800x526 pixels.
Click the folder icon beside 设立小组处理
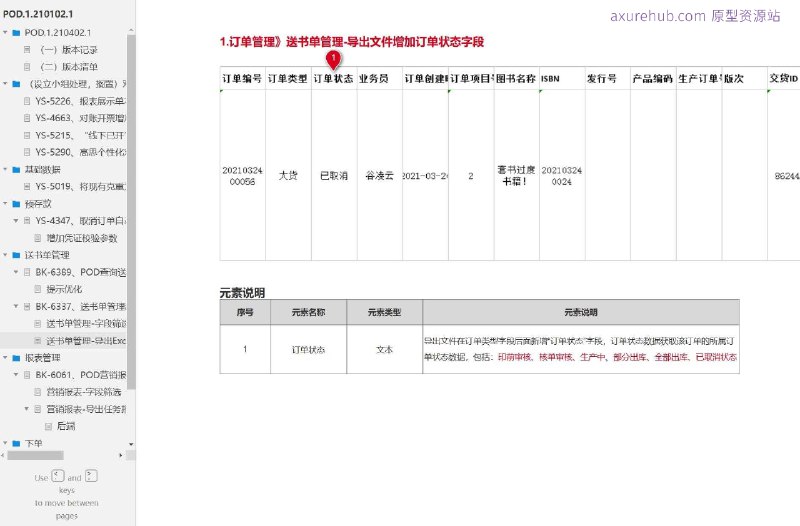pos(16,84)
